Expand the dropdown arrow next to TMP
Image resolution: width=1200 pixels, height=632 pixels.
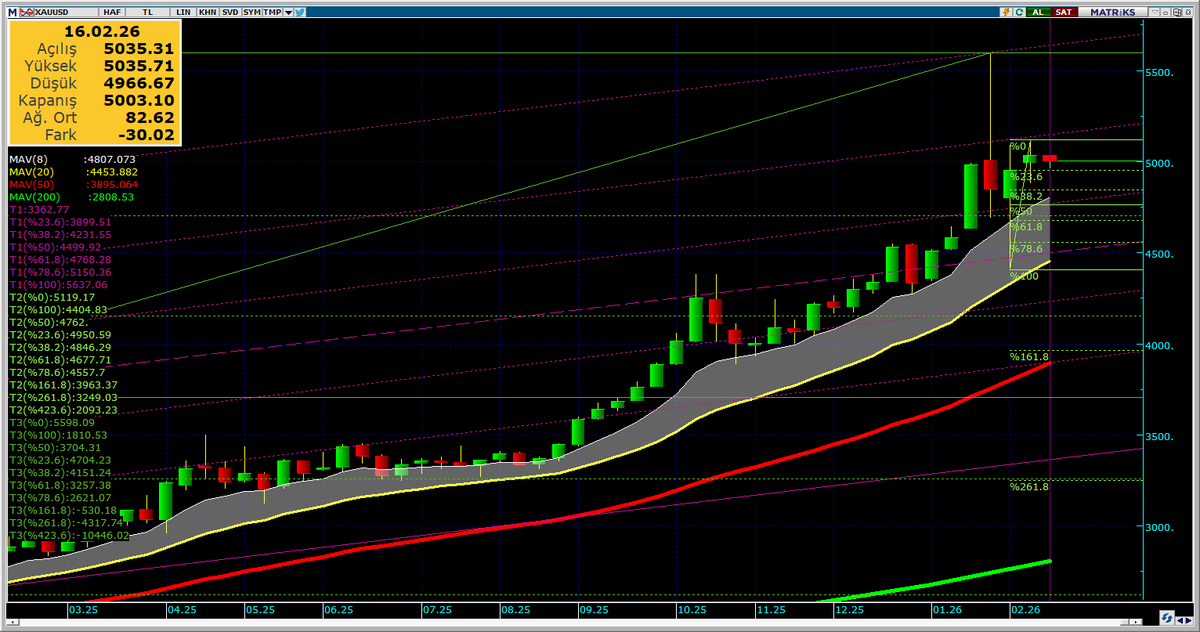click(x=289, y=12)
